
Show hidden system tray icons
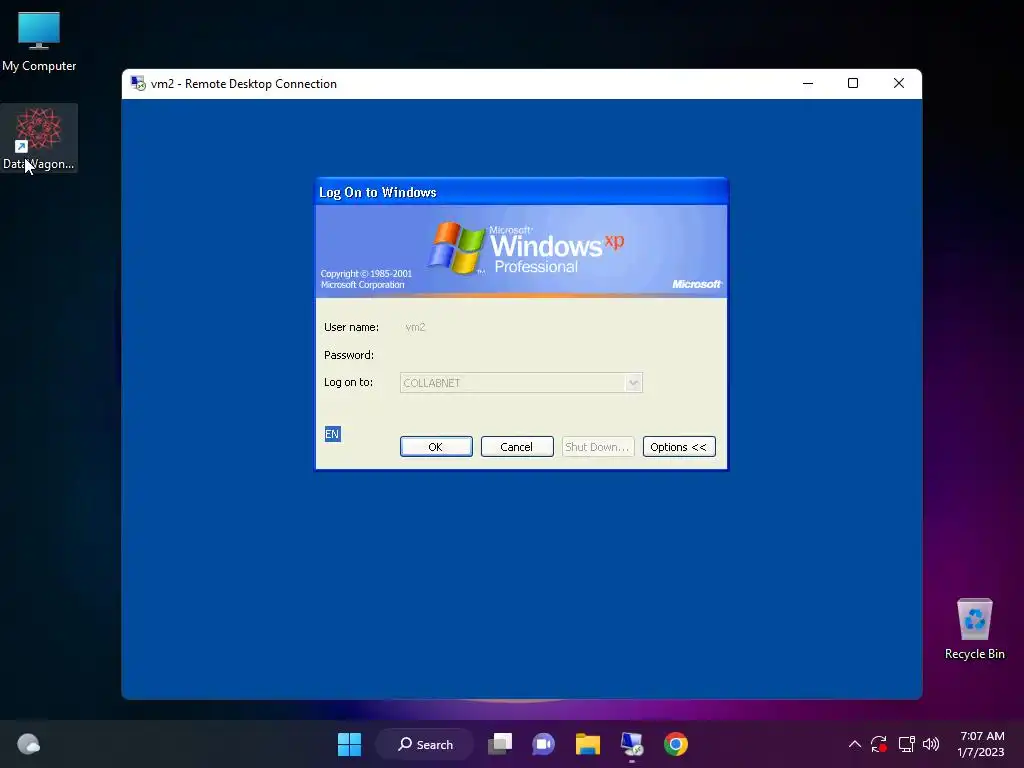(854, 744)
